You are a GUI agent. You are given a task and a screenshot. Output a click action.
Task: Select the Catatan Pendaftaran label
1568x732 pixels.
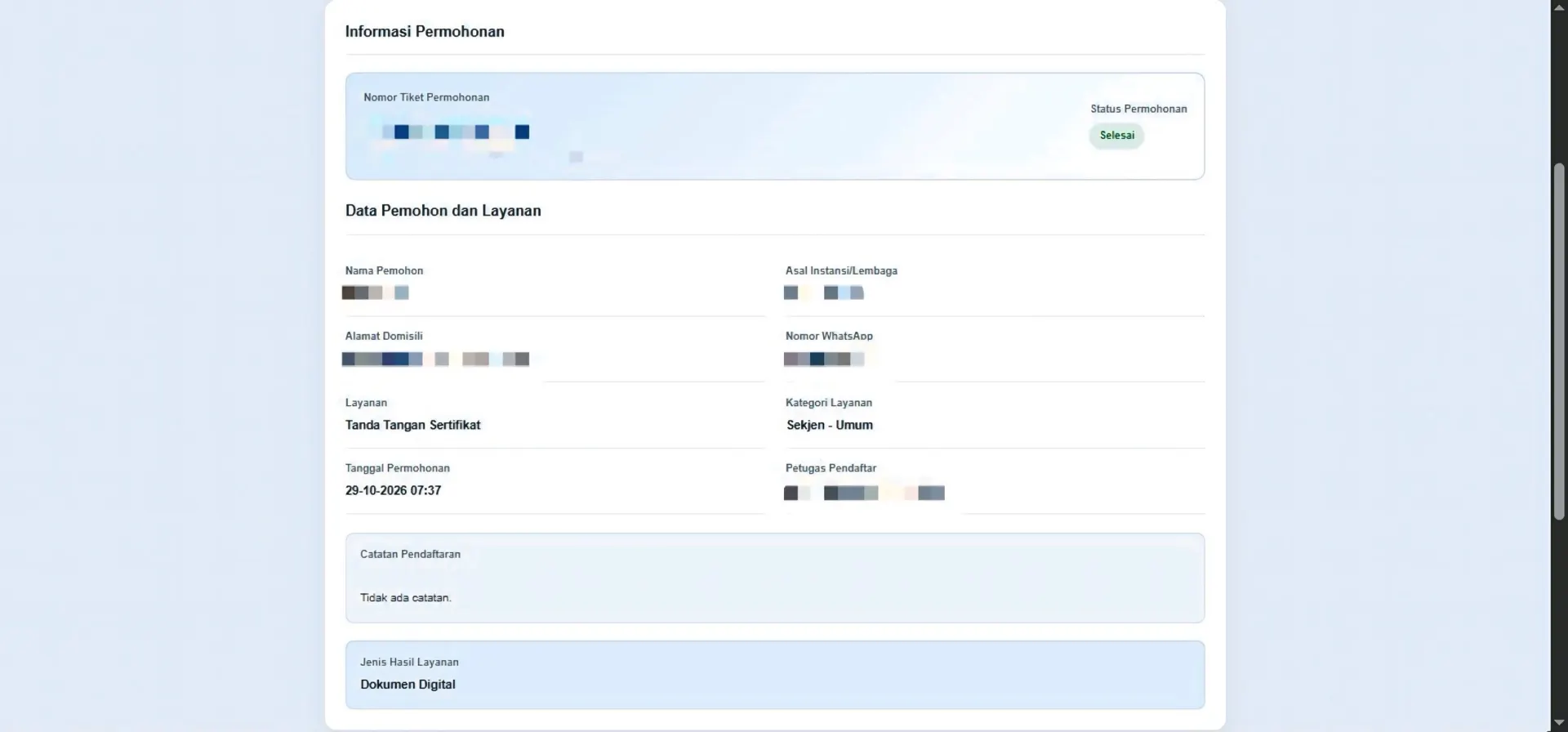[410, 554]
